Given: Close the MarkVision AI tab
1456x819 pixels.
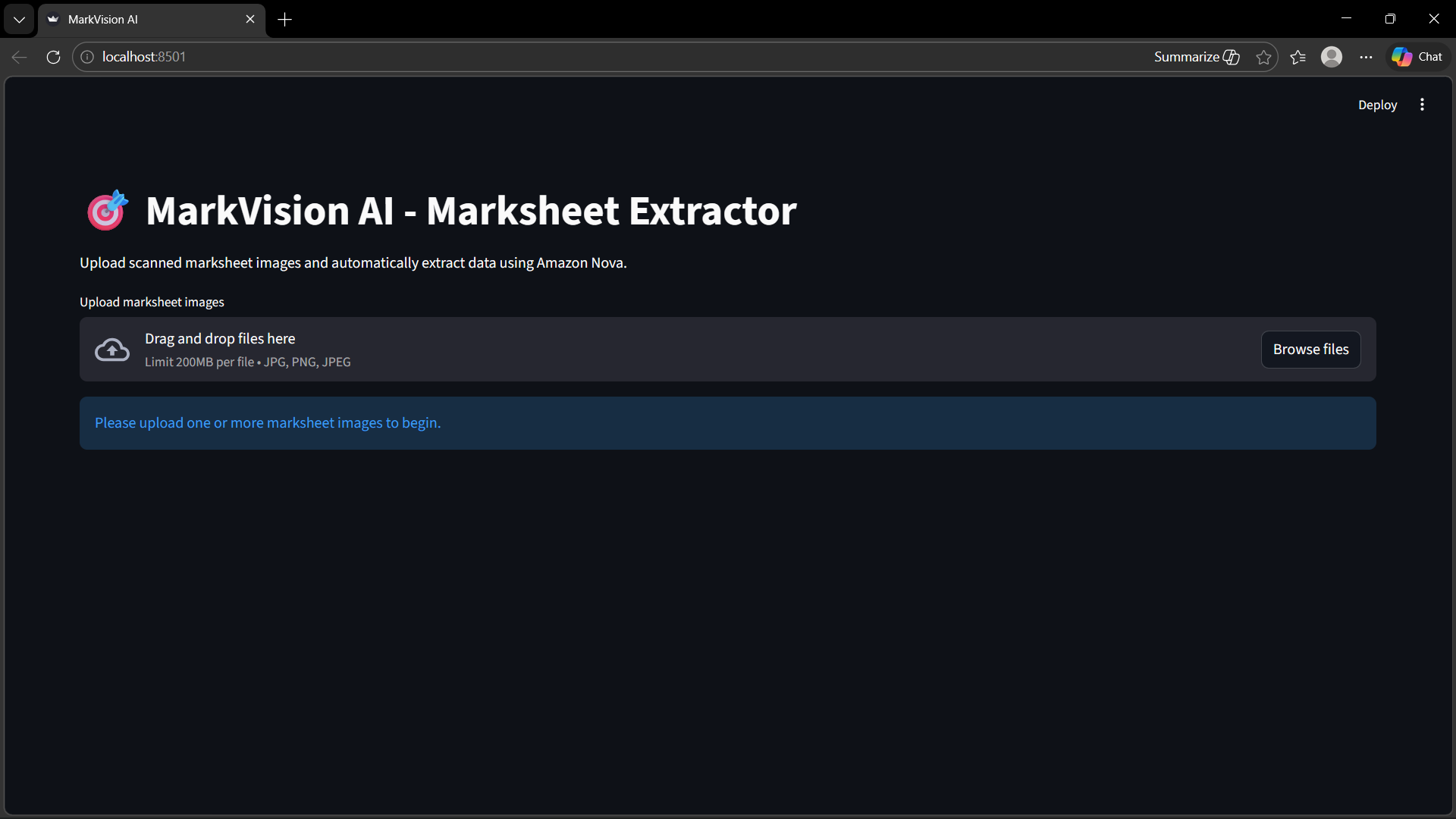Looking at the screenshot, I should [250, 20].
